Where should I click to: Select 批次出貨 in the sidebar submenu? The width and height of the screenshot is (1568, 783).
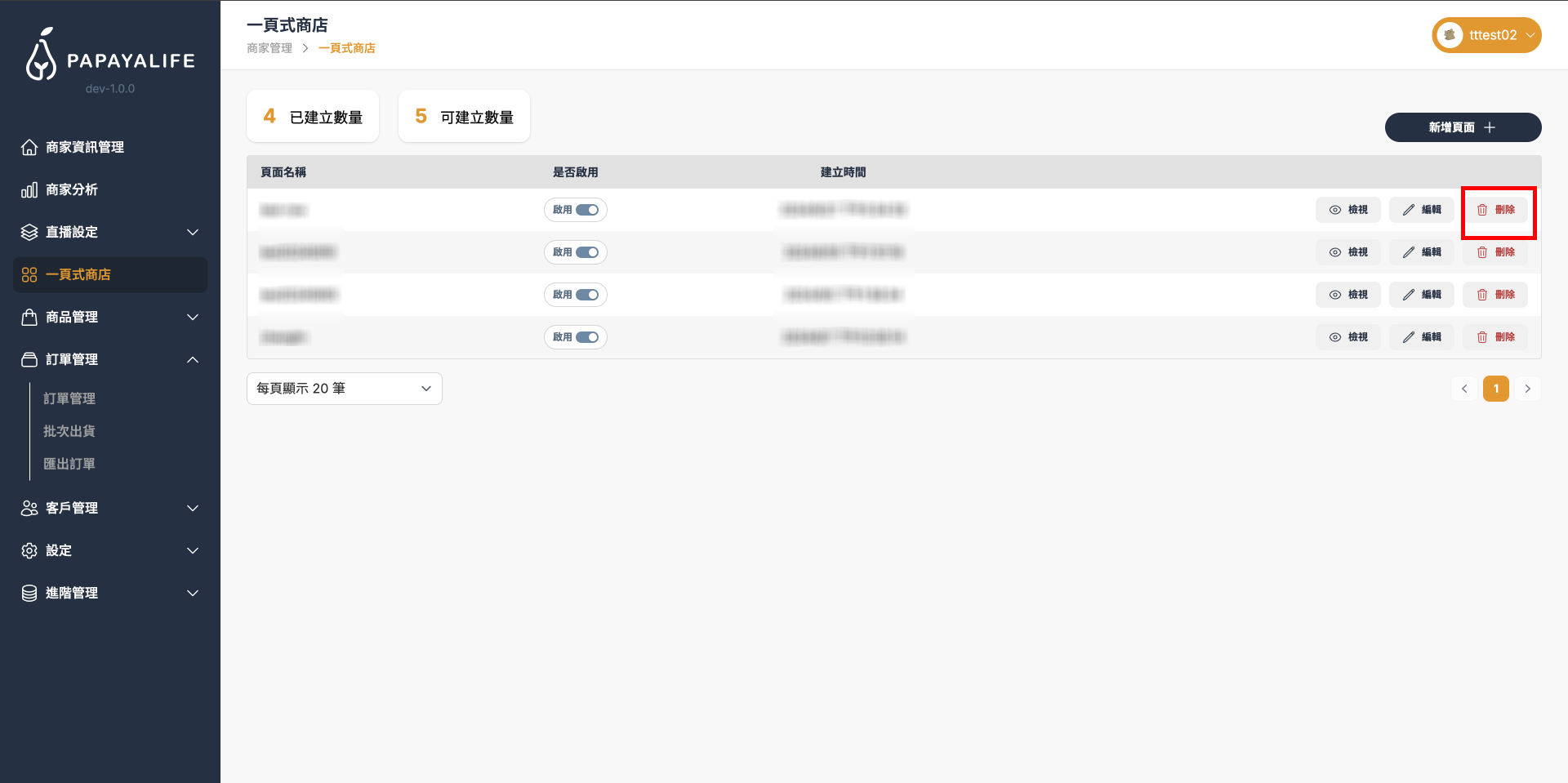click(x=69, y=431)
